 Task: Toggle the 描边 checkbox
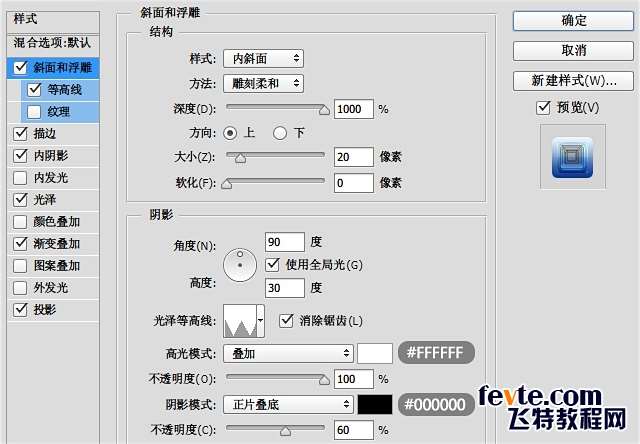(20, 133)
